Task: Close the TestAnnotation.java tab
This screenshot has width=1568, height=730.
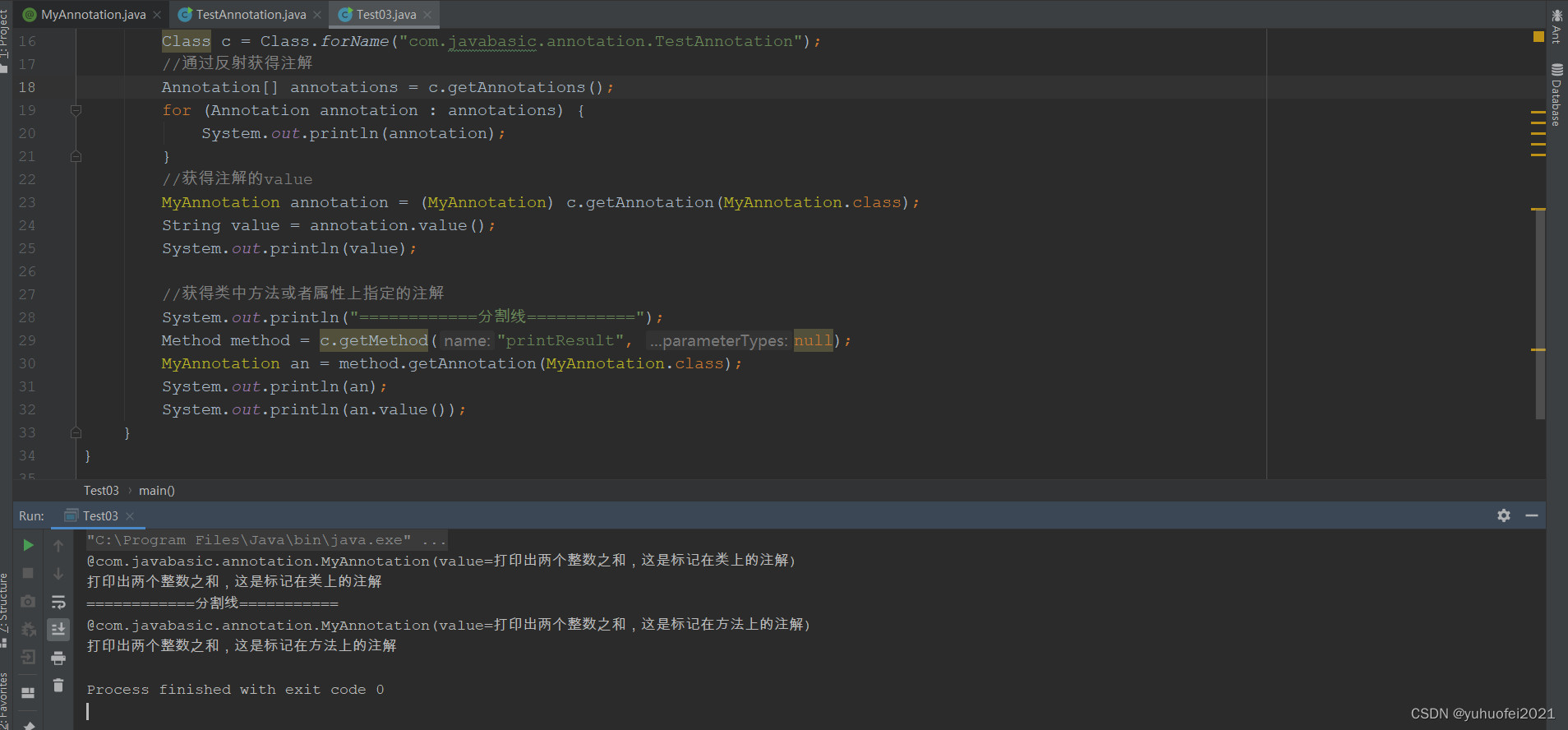Action: point(317,15)
